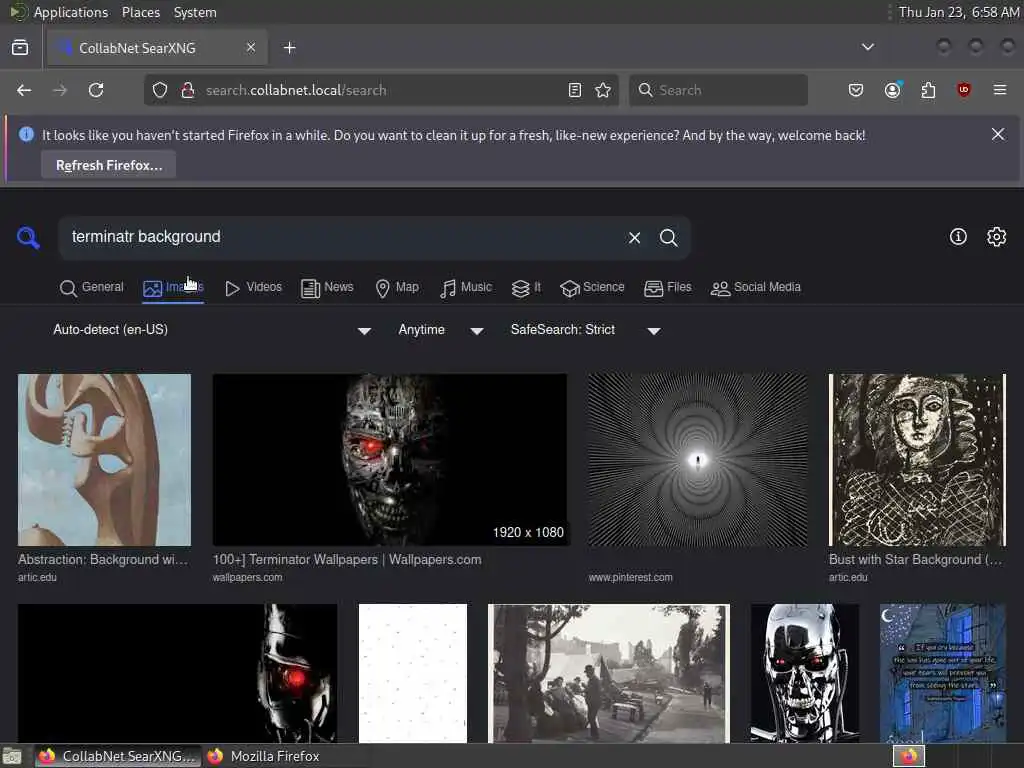Go back with the browser back arrow
The image size is (1024, 768).
tap(24, 90)
